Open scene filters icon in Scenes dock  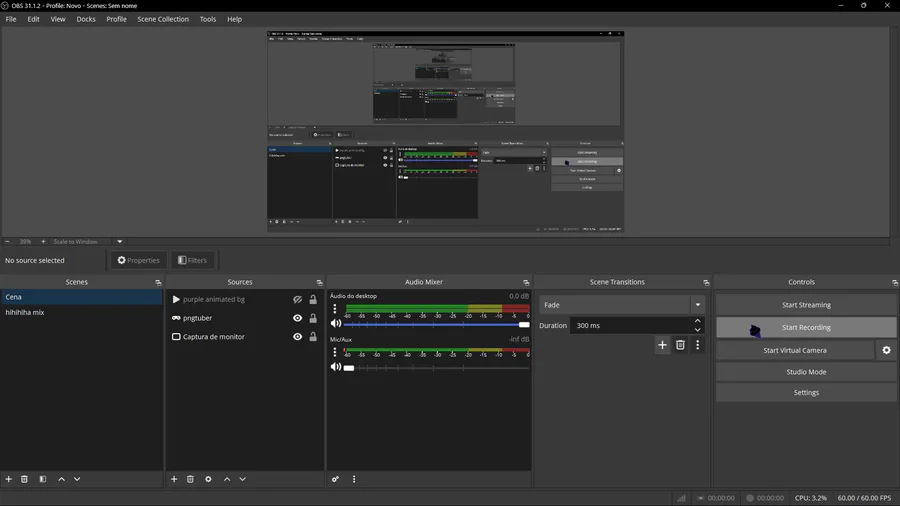(x=42, y=479)
